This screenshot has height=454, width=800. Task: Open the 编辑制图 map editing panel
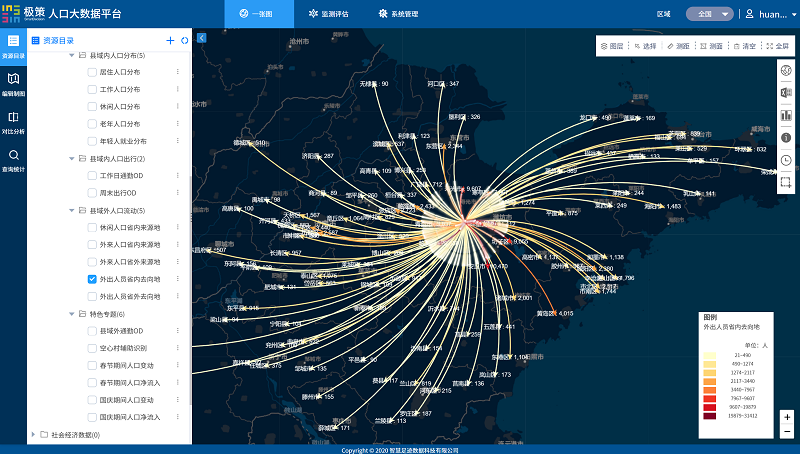(13, 83)
